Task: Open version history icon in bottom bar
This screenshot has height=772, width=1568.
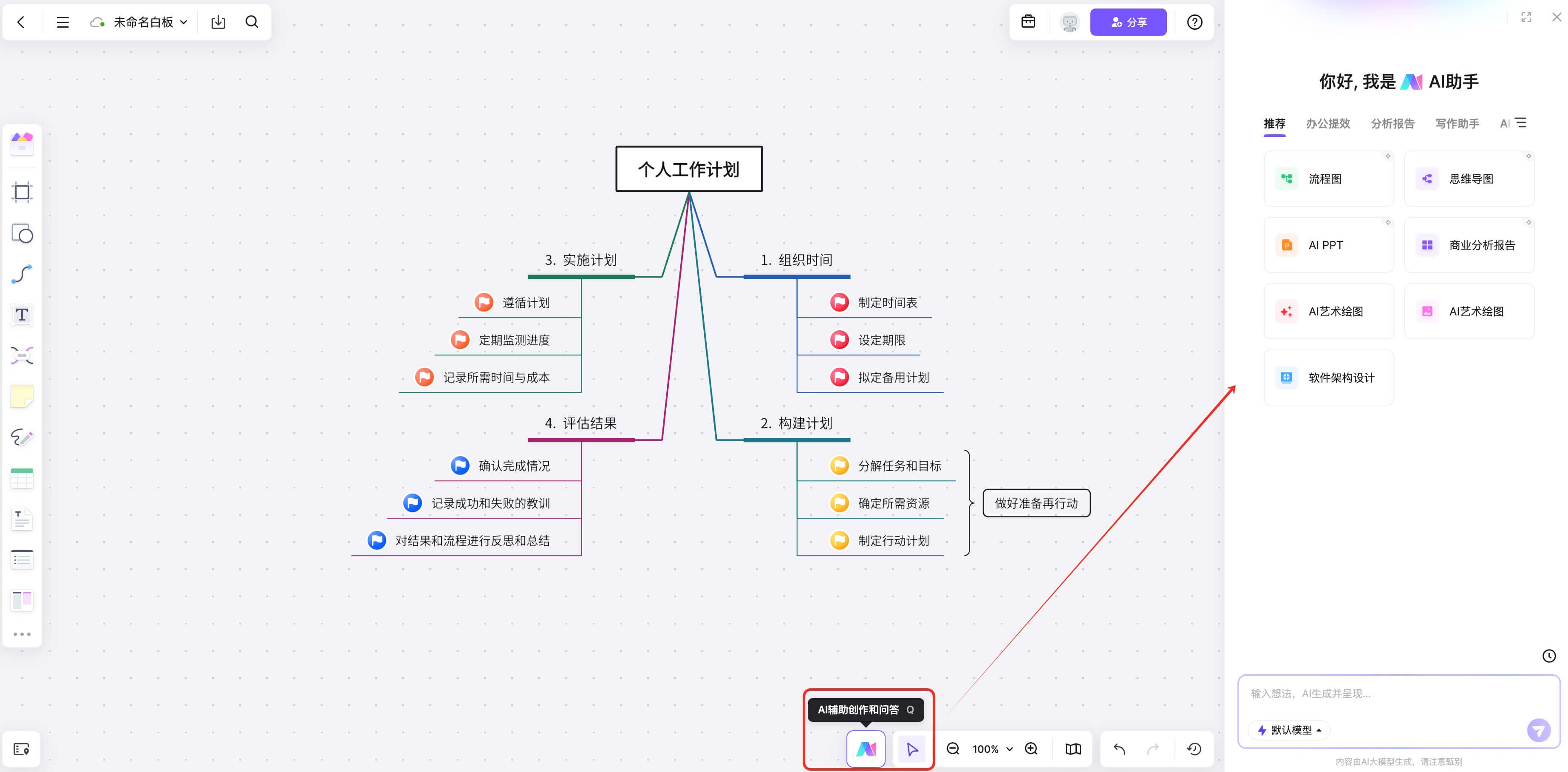Action: coord(1194,749)
